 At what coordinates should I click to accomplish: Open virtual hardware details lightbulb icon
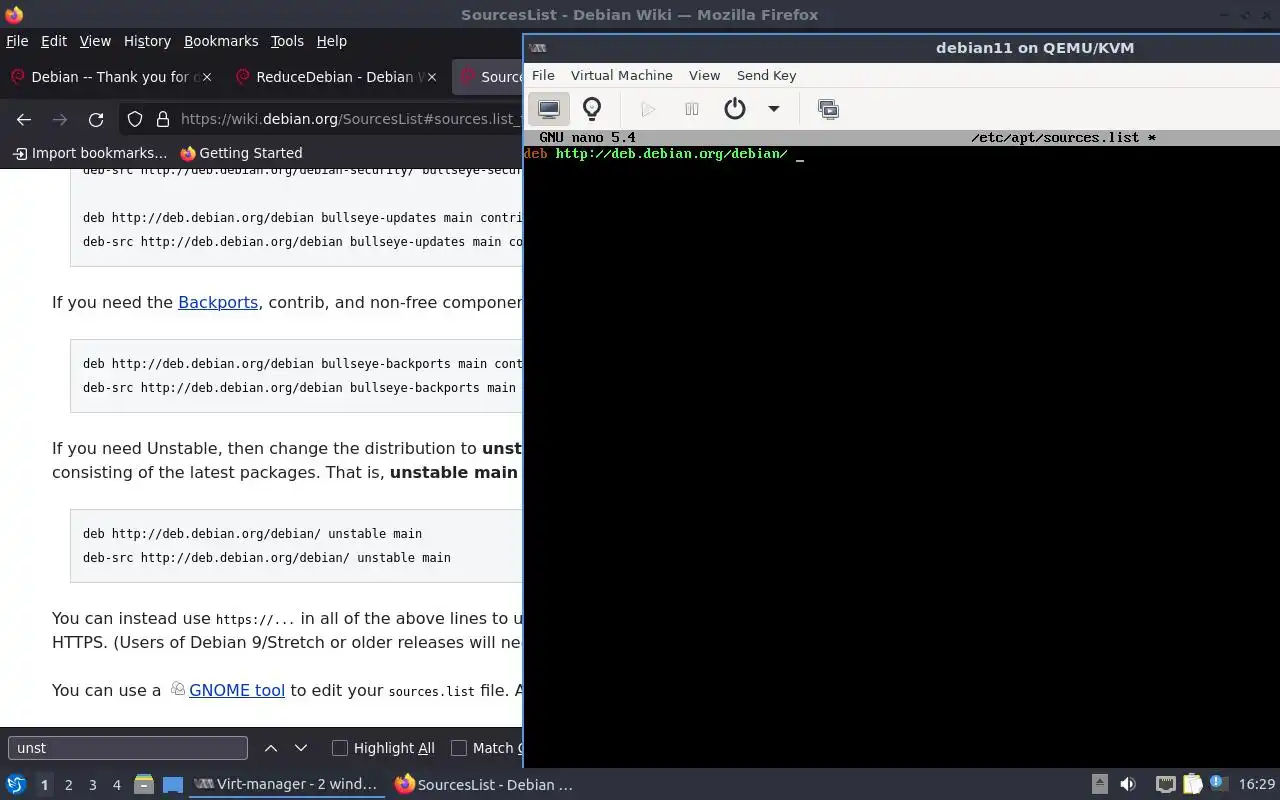pyautogui.click(x=592, y=109)
